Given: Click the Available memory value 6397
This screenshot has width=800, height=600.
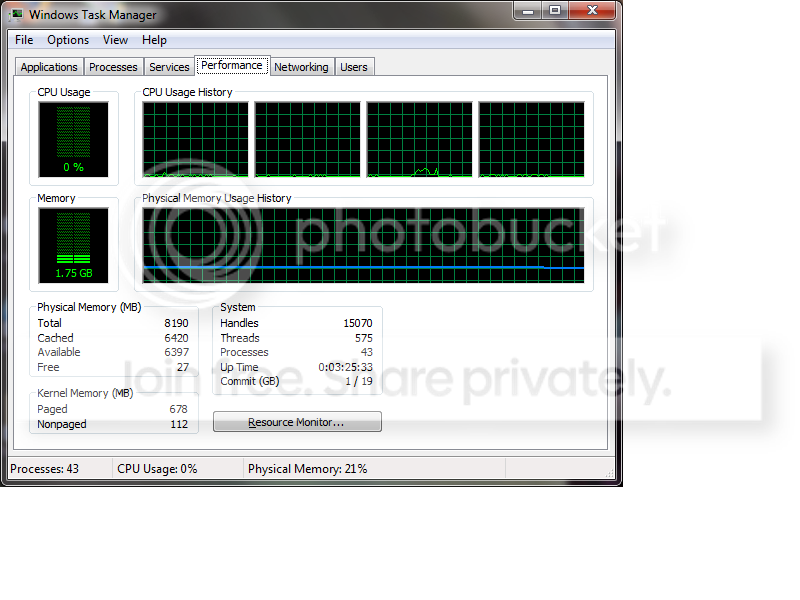Looking at the screenshot, I should [177, 352].
